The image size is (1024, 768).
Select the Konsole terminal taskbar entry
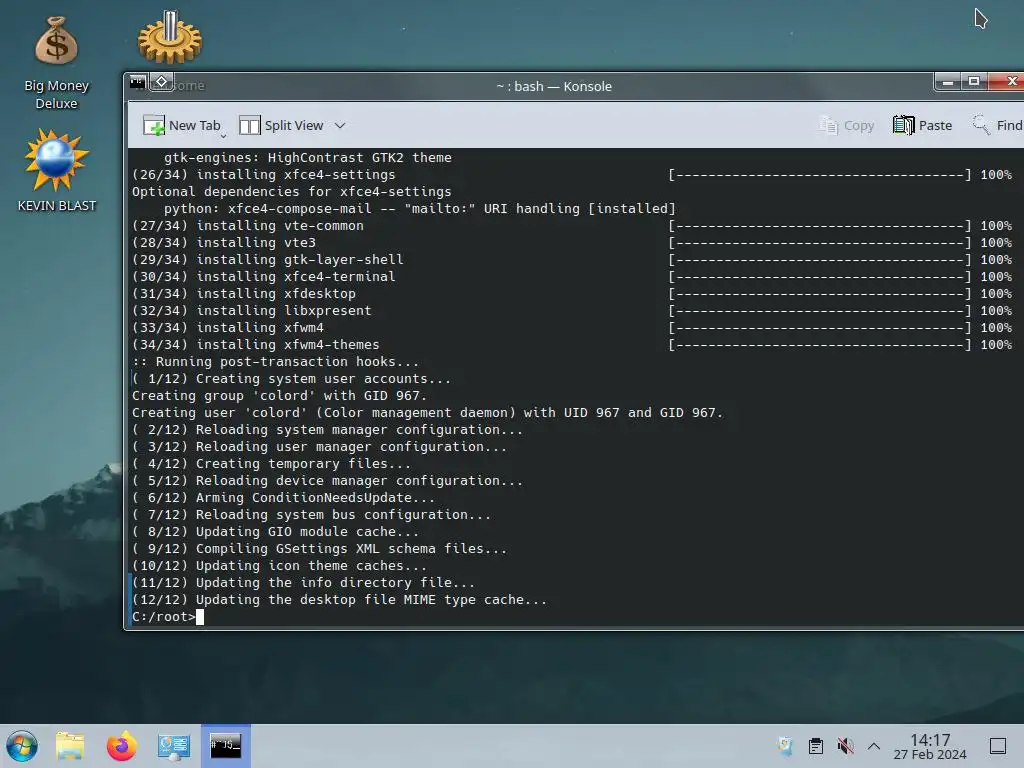(225, 746)
